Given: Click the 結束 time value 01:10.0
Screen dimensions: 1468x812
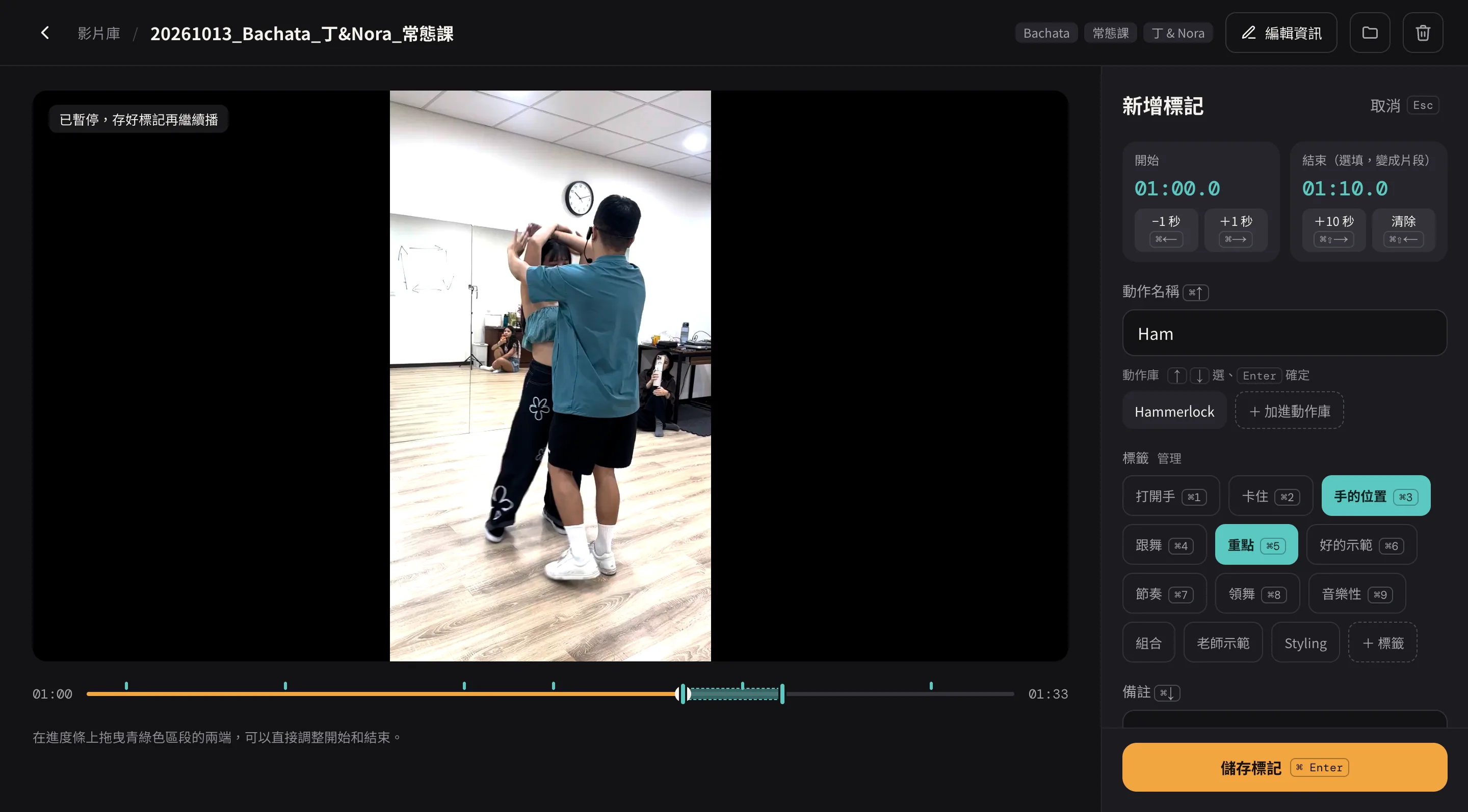Looking at the screenshot, I should (x=1344, y=188).
